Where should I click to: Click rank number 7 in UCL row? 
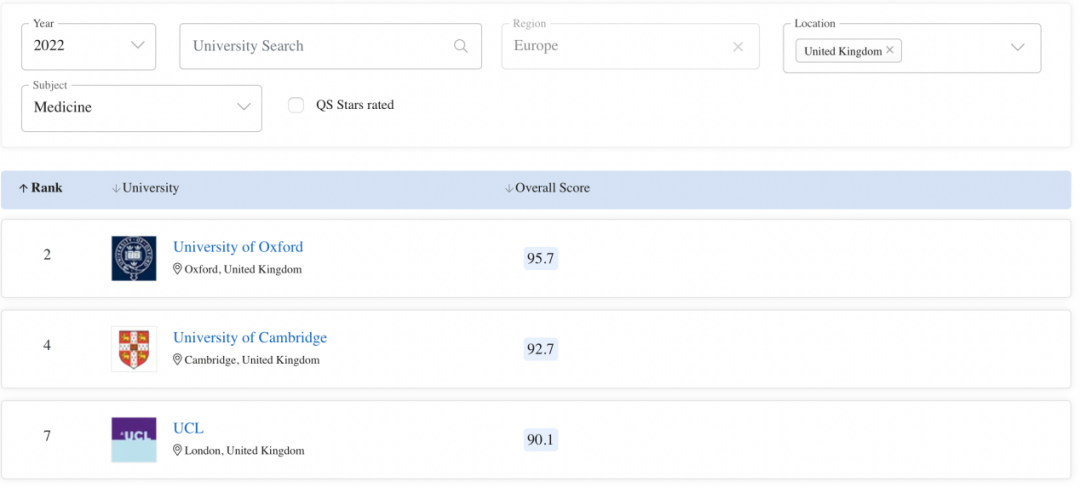coord(47,436)
